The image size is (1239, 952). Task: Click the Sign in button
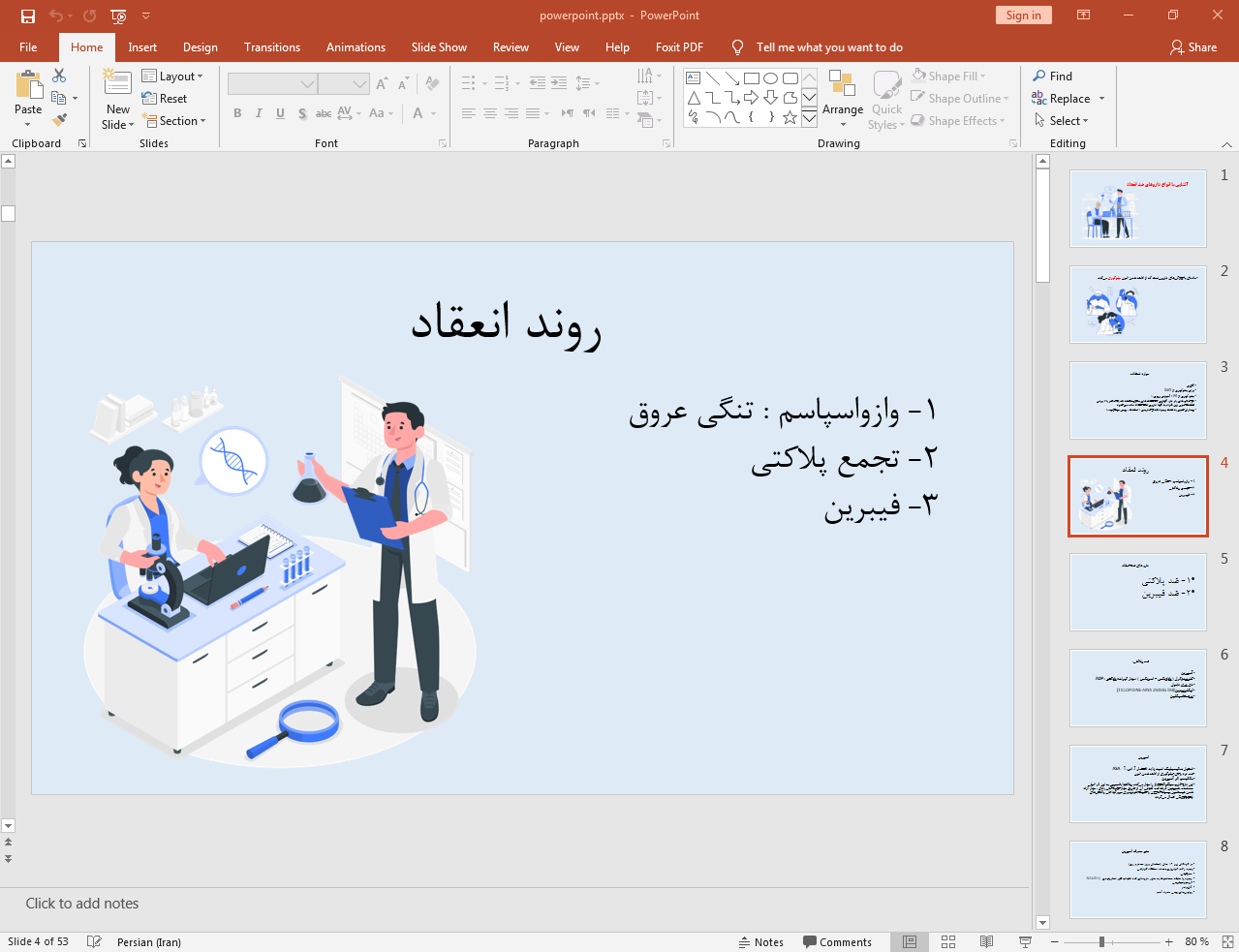pos(1023,15)
